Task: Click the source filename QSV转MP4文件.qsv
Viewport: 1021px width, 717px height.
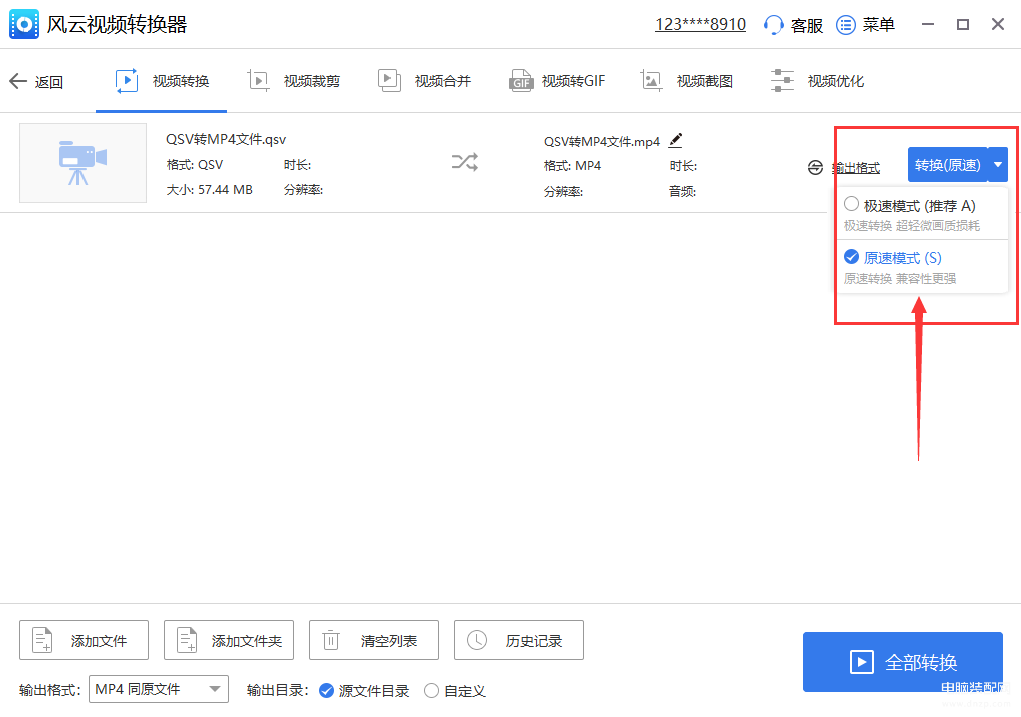Action: click(226, 139)
